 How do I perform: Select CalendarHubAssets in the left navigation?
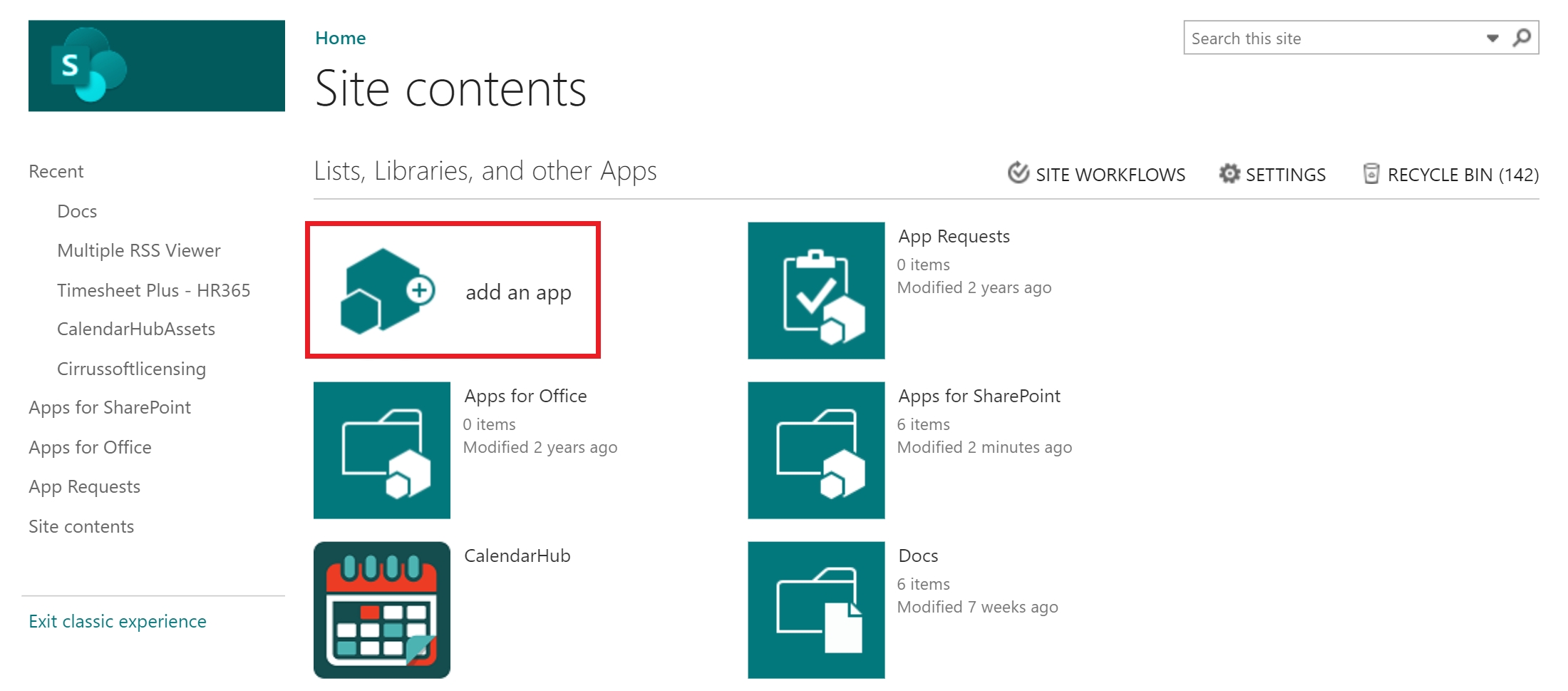click(136, 329)
